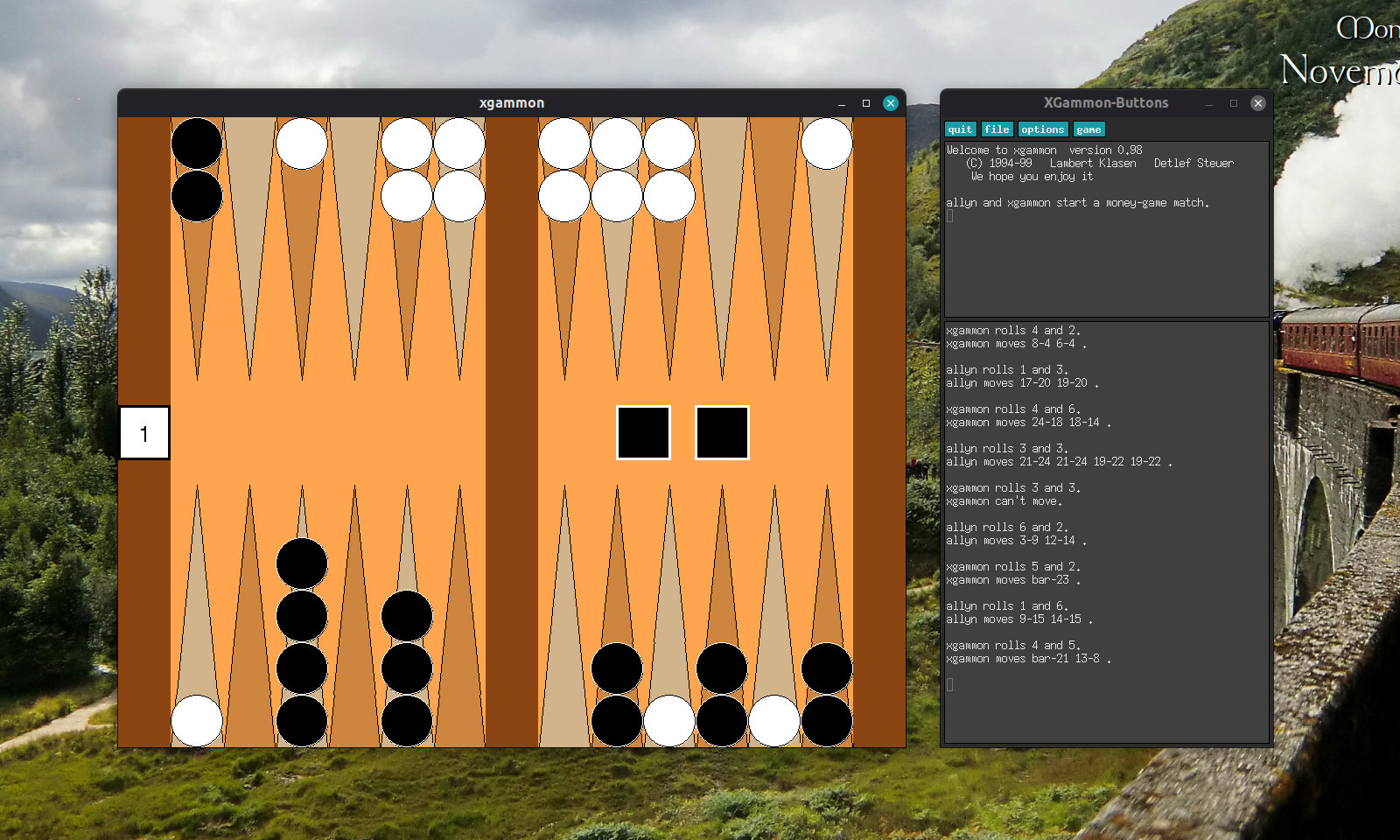1400x840 pixels.
Task: Click the right black die on the board
Action: tap(722, 431)
